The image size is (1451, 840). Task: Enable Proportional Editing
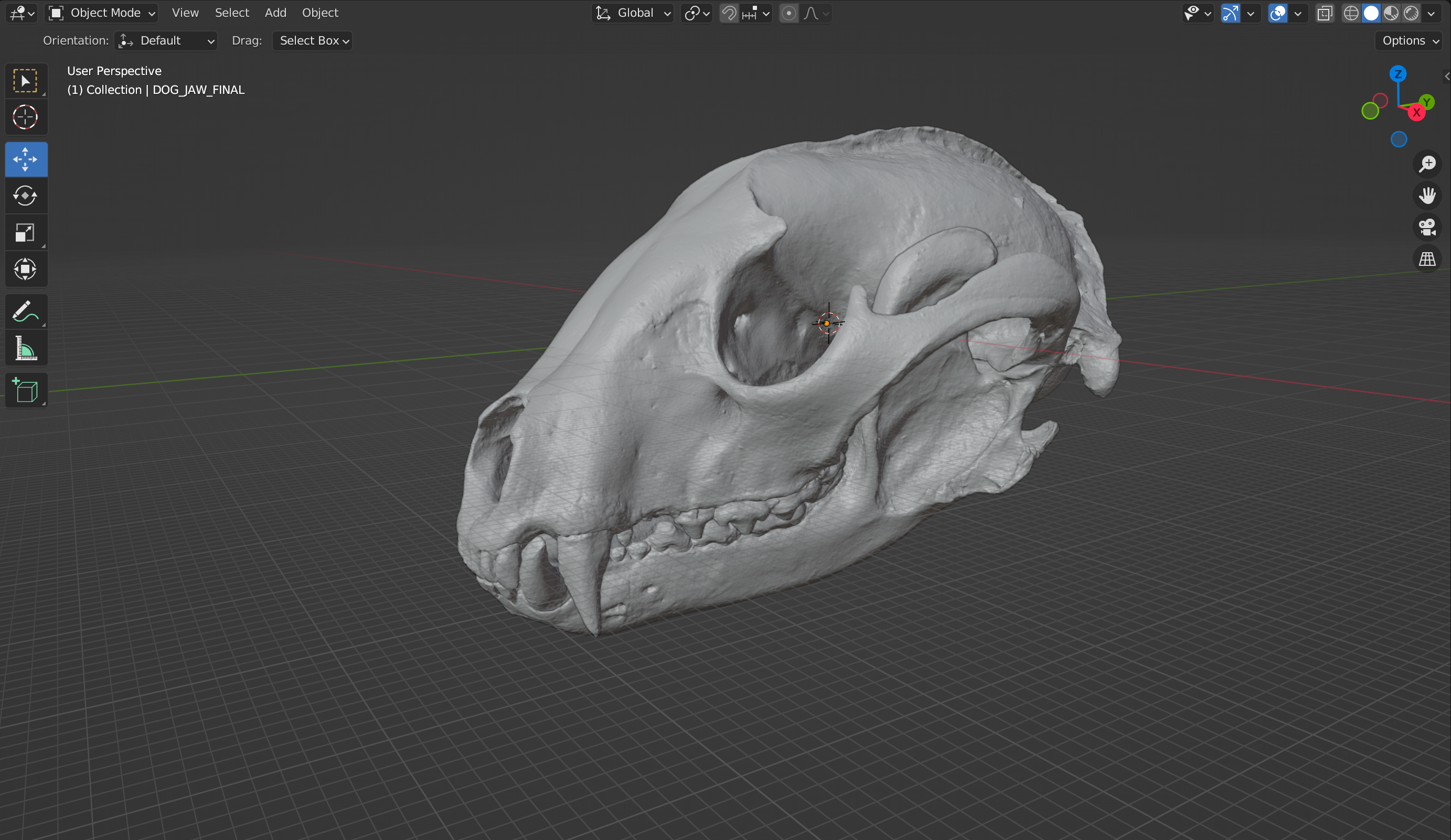788,13
